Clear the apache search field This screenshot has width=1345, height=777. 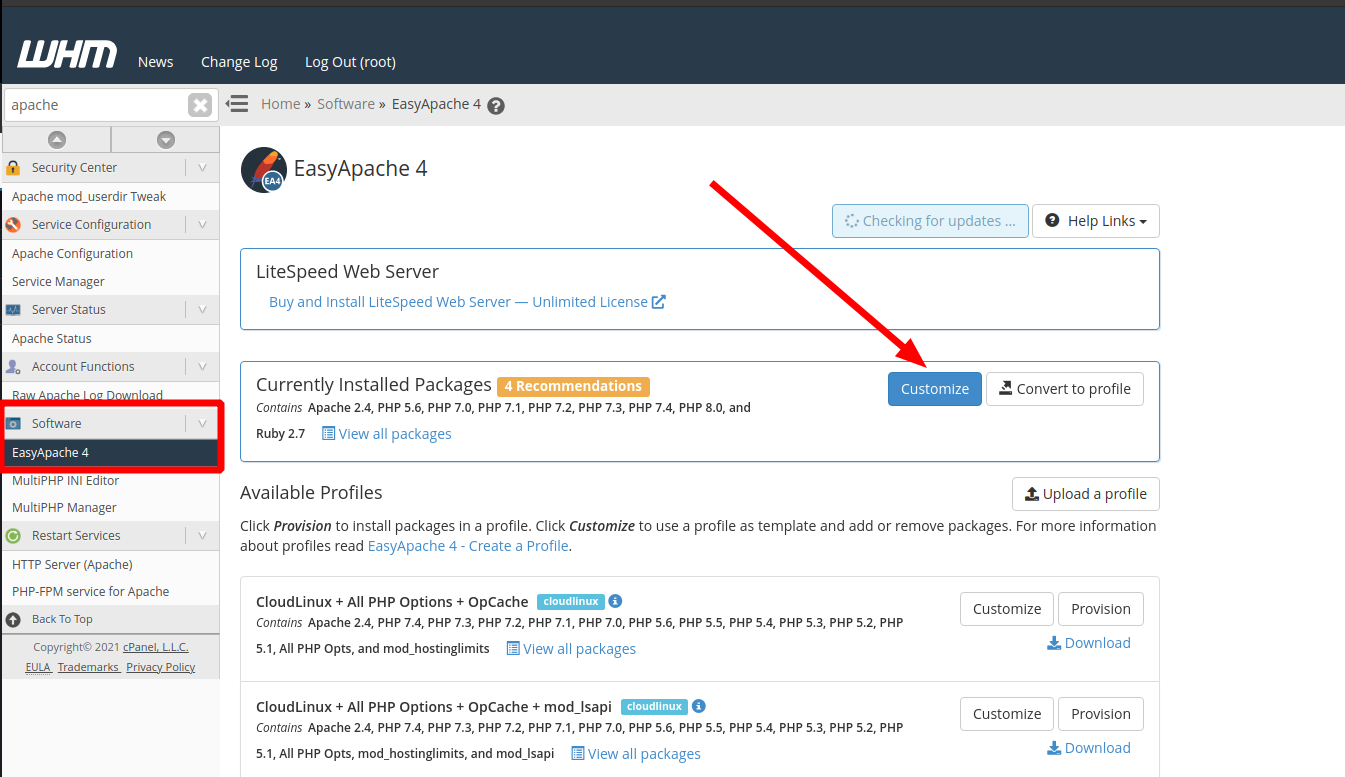click(x=200, y=105)
